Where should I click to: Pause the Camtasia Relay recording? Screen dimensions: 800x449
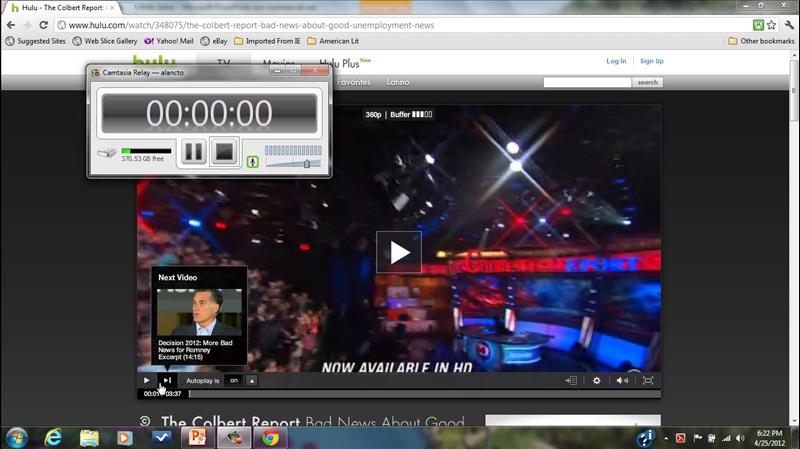click(x=193, y=152)
